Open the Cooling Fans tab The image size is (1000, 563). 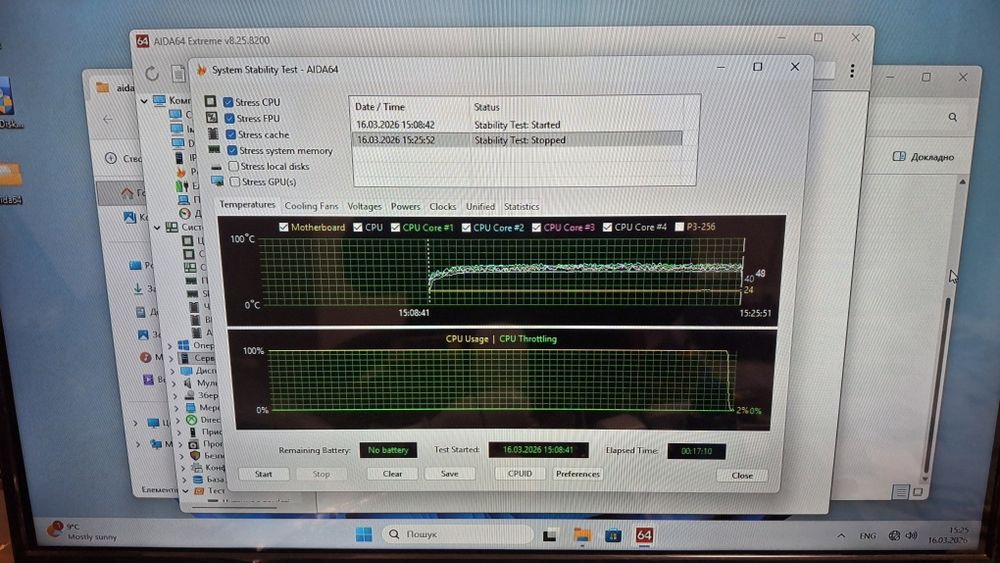[311, 206]
